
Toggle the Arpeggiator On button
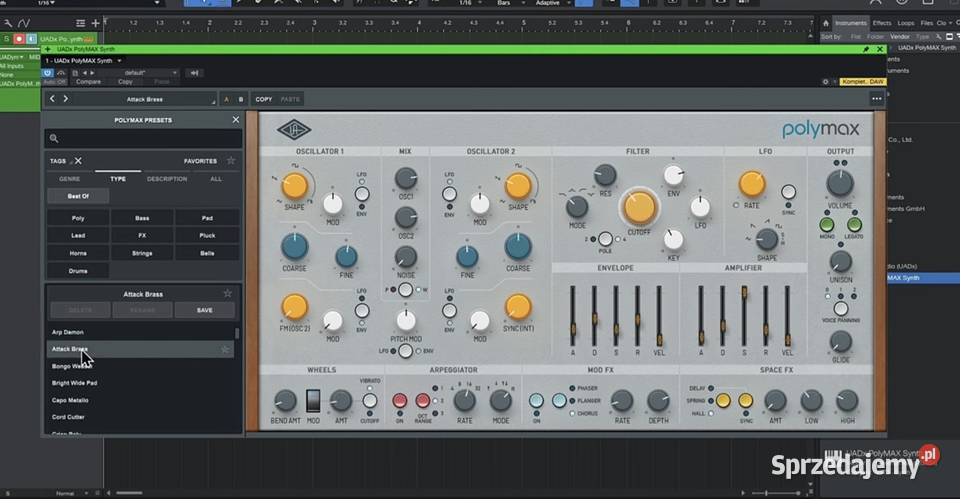[x=400, y=400]
